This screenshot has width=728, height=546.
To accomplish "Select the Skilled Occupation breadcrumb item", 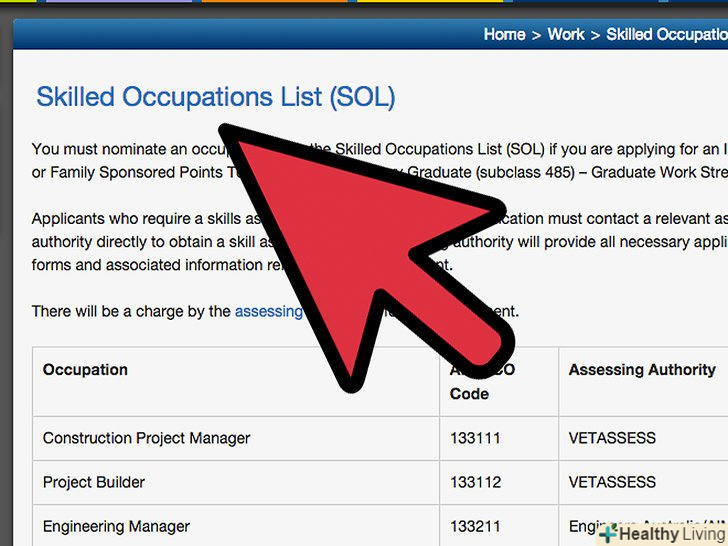I will 666,34.
